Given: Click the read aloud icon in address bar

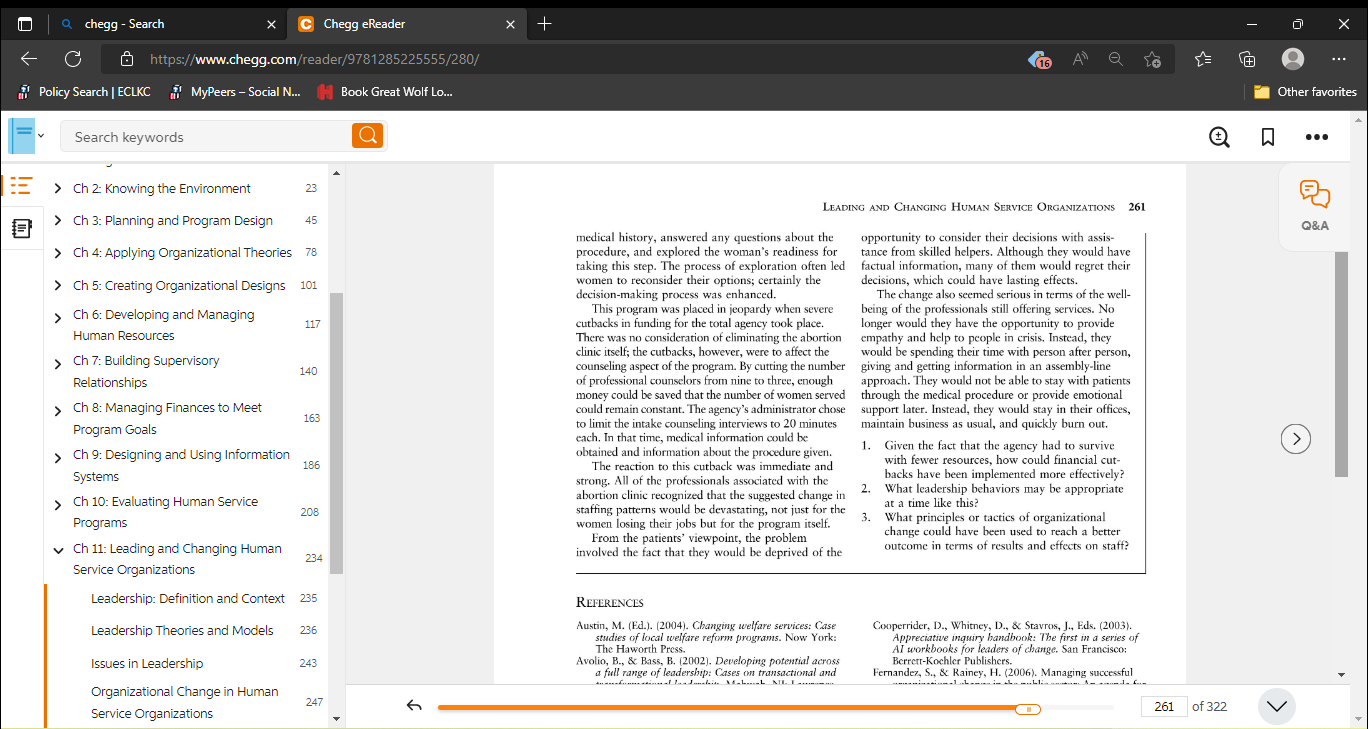Looking at the screenshot, I should click(1080, 59).
